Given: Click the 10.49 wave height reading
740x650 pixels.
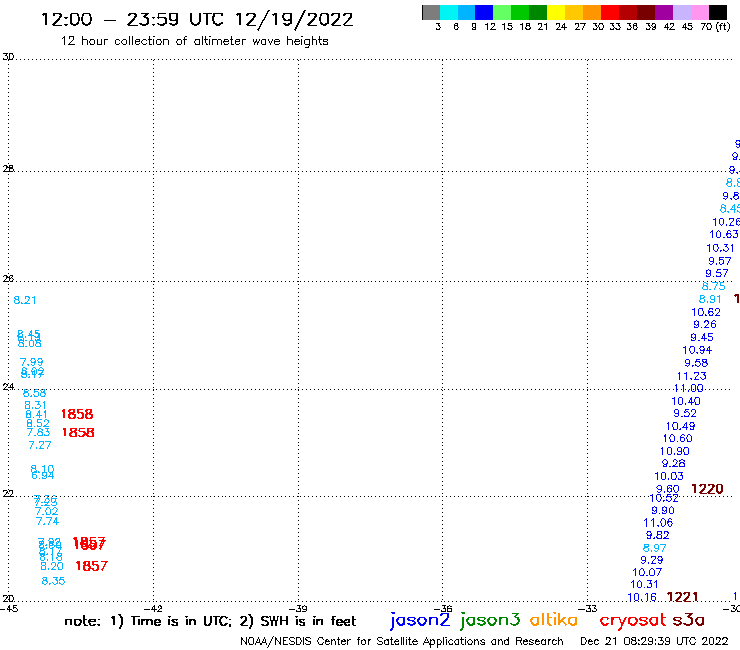Looking at the screenshot, I should pyautogui.click(x=680, y=426).
